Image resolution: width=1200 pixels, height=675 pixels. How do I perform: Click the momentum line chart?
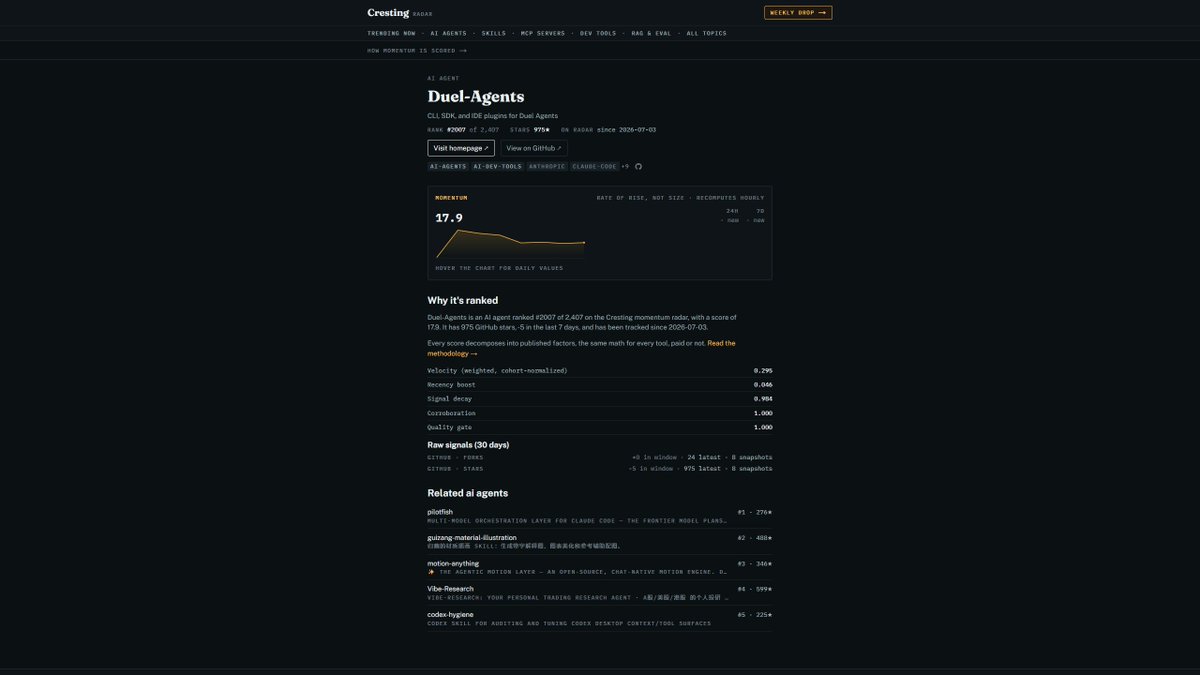[510, 244]
